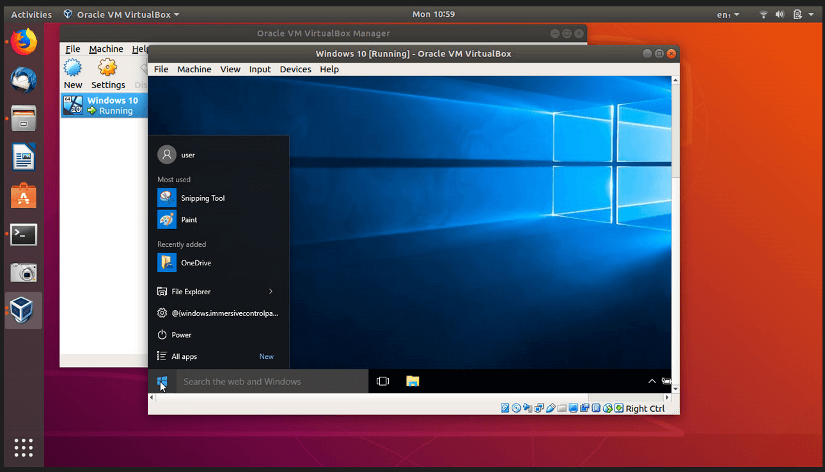Open Firefox from the Ubuntu dock
This screenshot has width=825, height=472.
24,42
